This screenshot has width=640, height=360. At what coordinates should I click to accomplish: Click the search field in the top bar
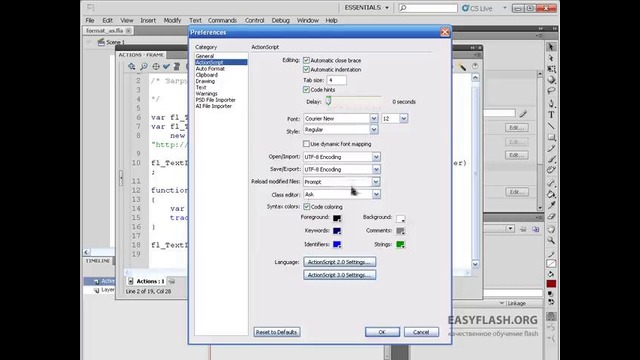tap(428, 8)
